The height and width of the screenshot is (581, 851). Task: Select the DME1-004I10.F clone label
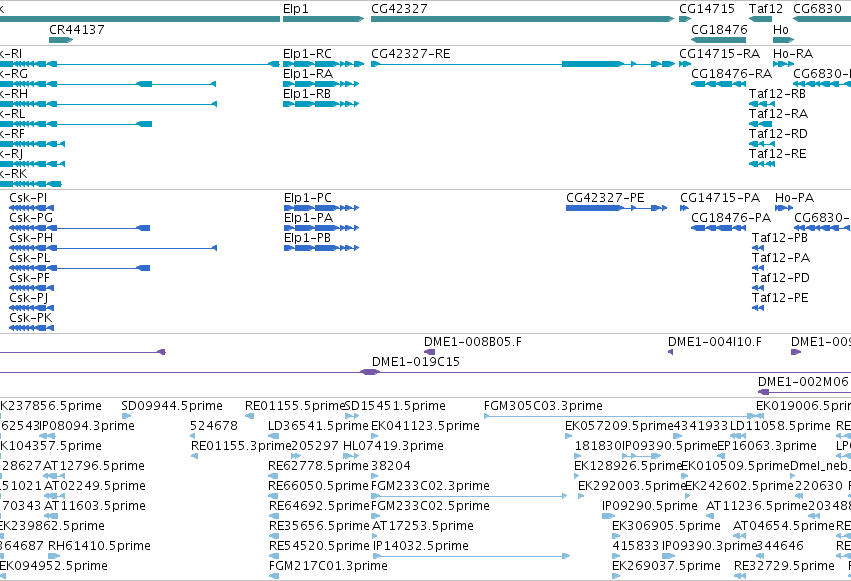(x=715, y=342)
